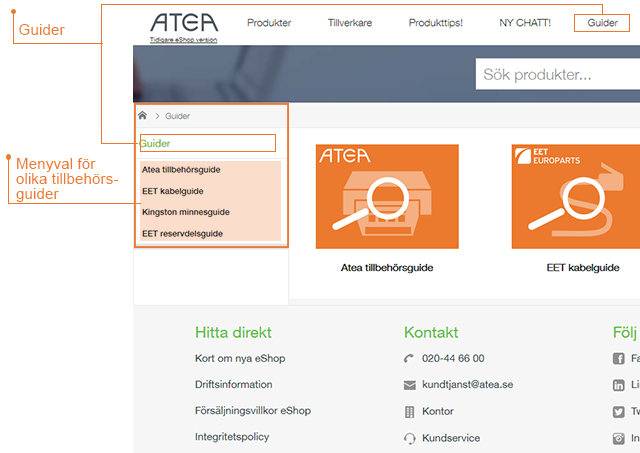Open the Tillverkare menu

click(349, 23)
